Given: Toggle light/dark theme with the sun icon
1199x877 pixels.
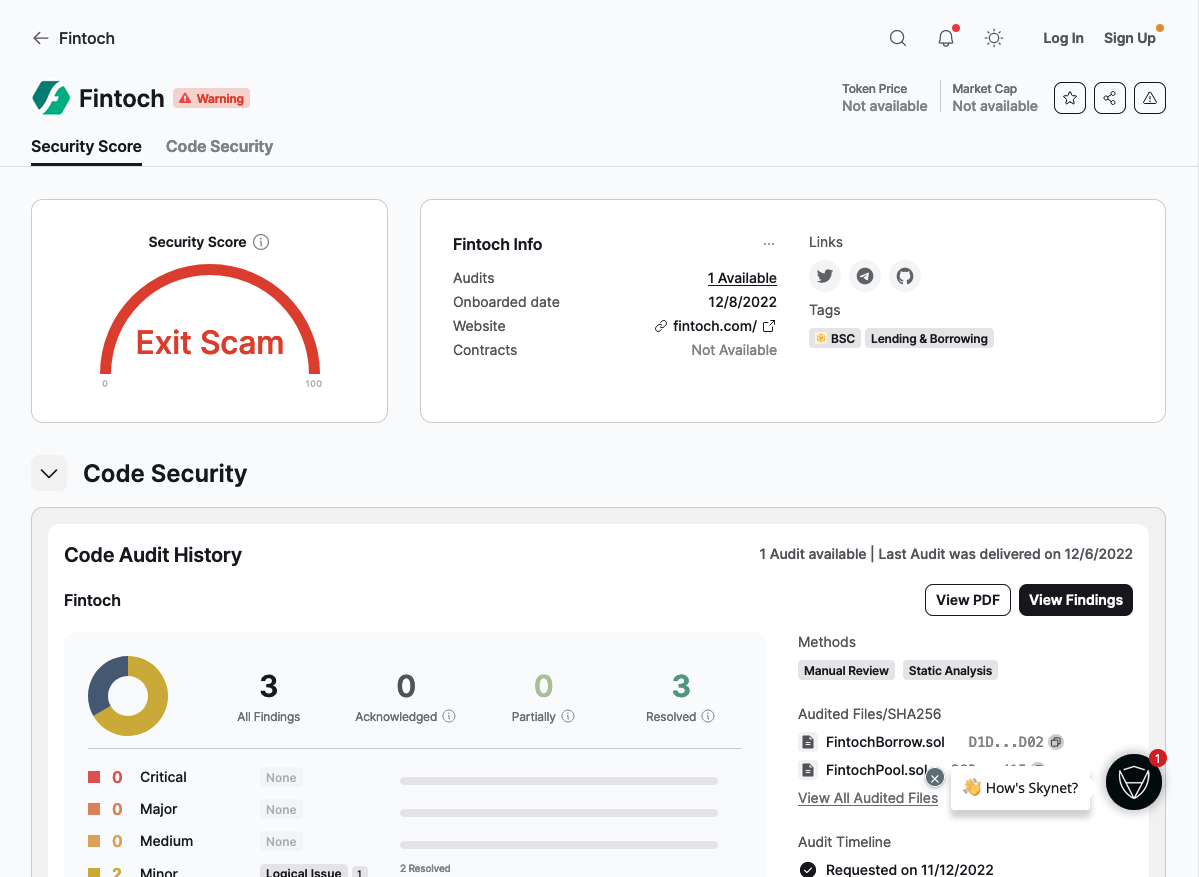Looking at the screenshot, I should point(993,37).
